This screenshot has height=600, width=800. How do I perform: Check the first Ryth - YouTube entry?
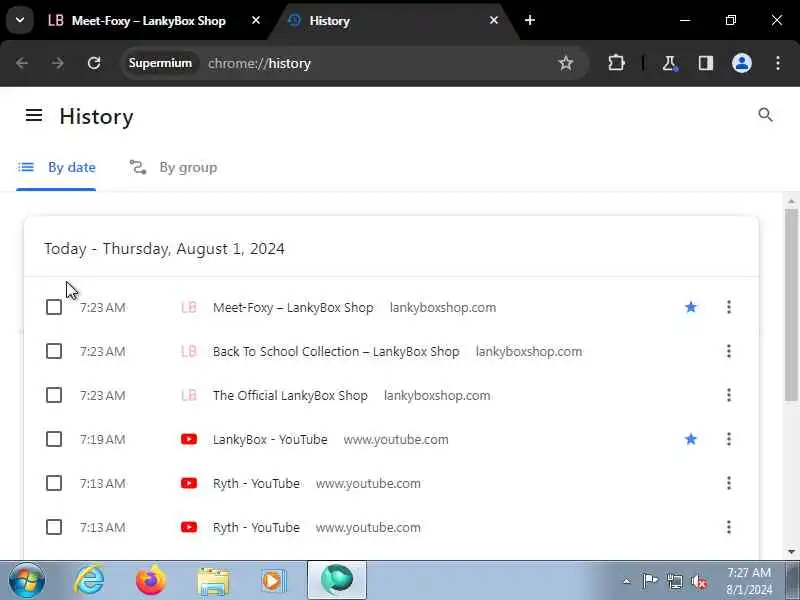pyautogui.click(x=54, y=483)
